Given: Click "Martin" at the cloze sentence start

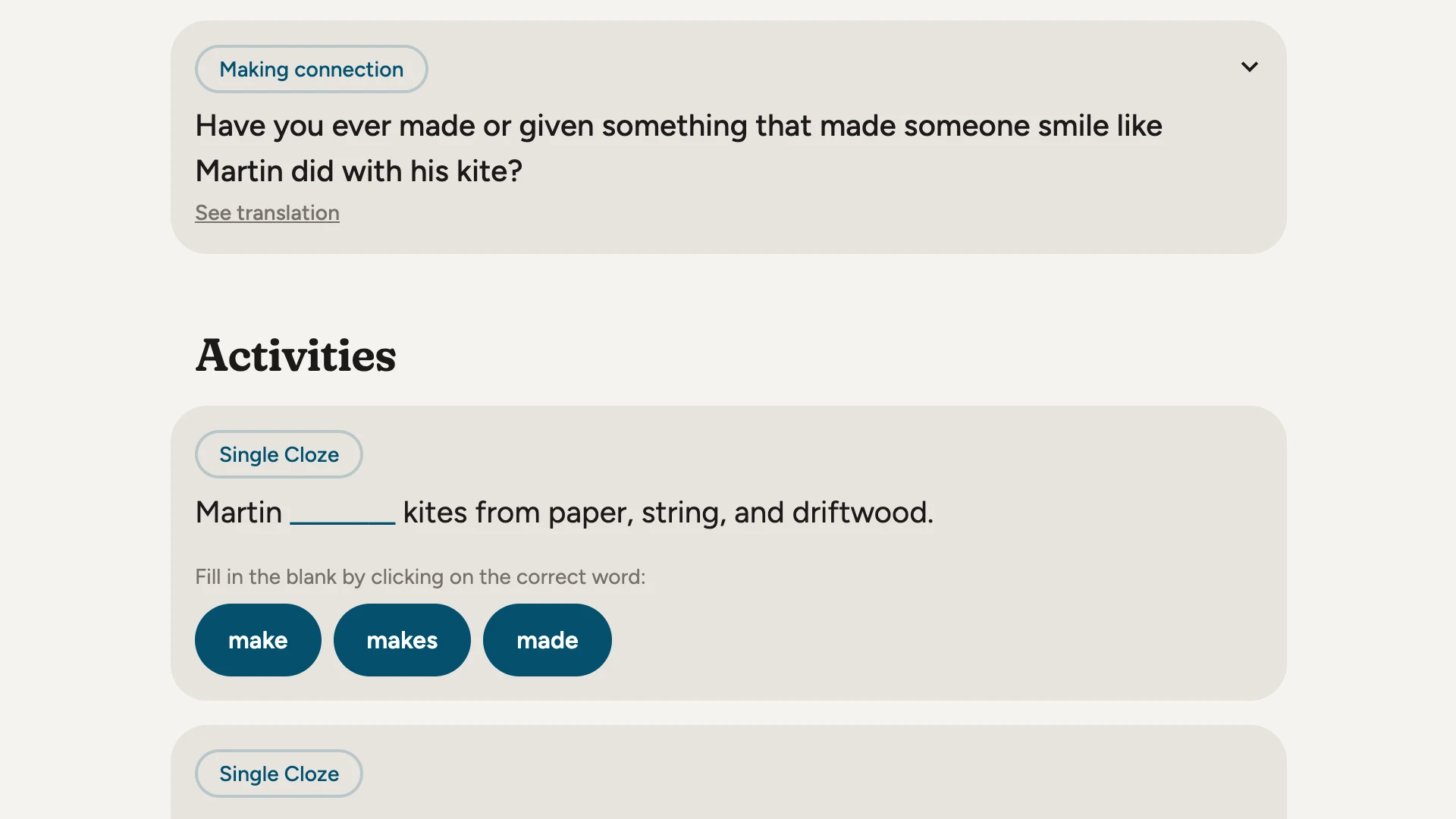Looking at the screenshot, I should [x=239, y=513].
